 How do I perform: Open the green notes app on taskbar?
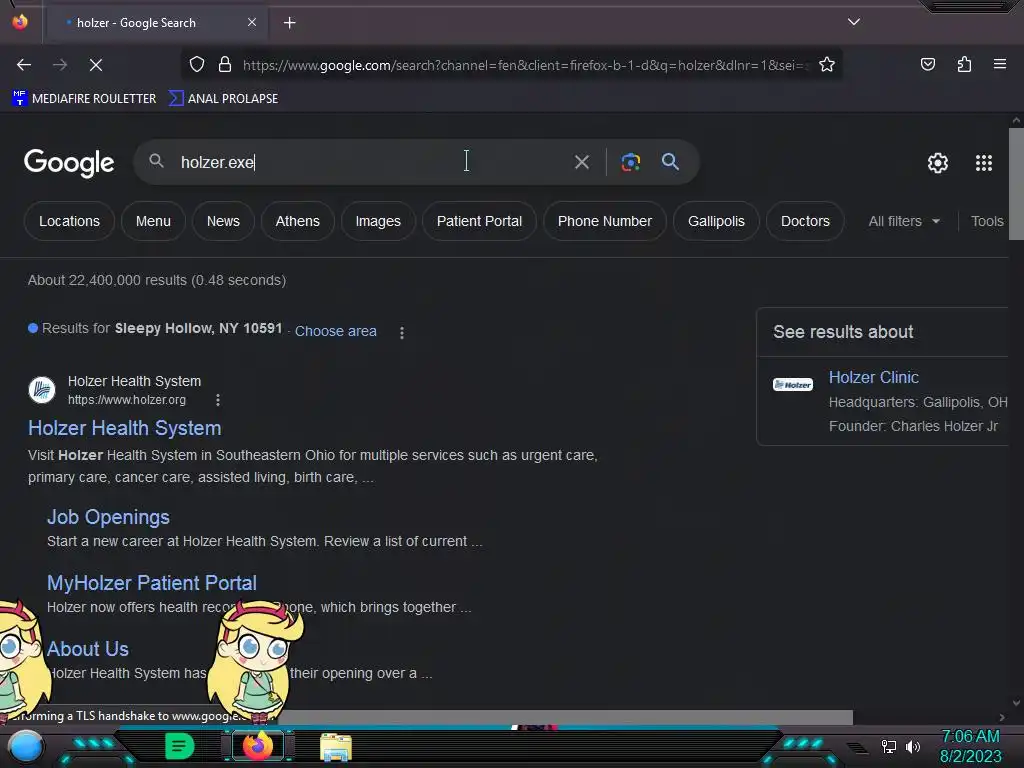pyautogui.click(x=180, y=746)
